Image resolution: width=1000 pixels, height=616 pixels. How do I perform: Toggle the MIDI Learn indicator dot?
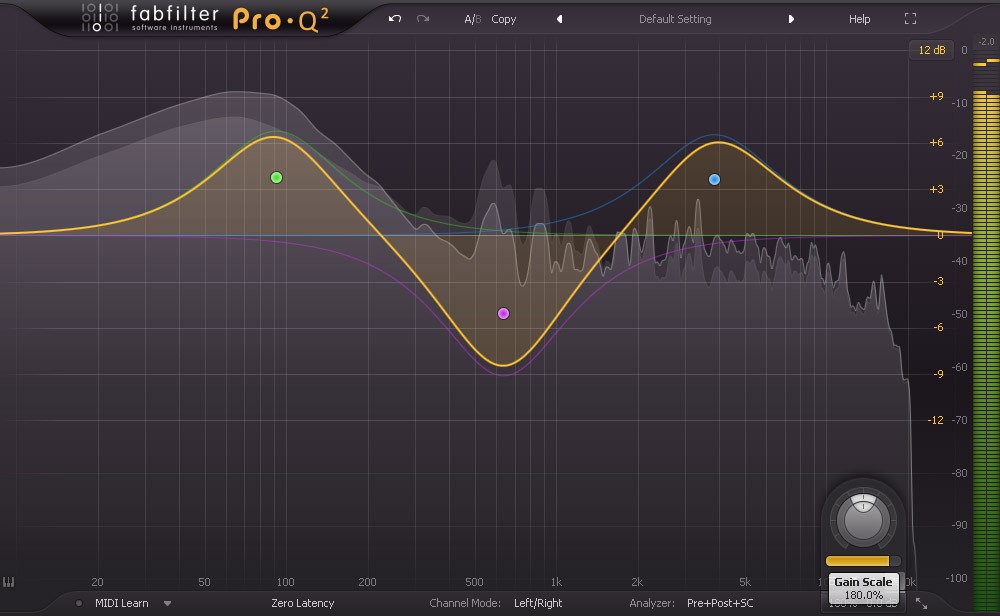coord(78,603)
